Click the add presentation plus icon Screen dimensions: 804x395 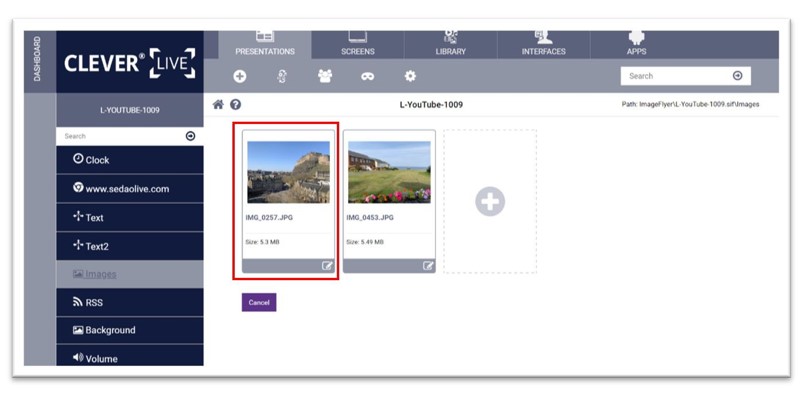click(x=239, y=76)
